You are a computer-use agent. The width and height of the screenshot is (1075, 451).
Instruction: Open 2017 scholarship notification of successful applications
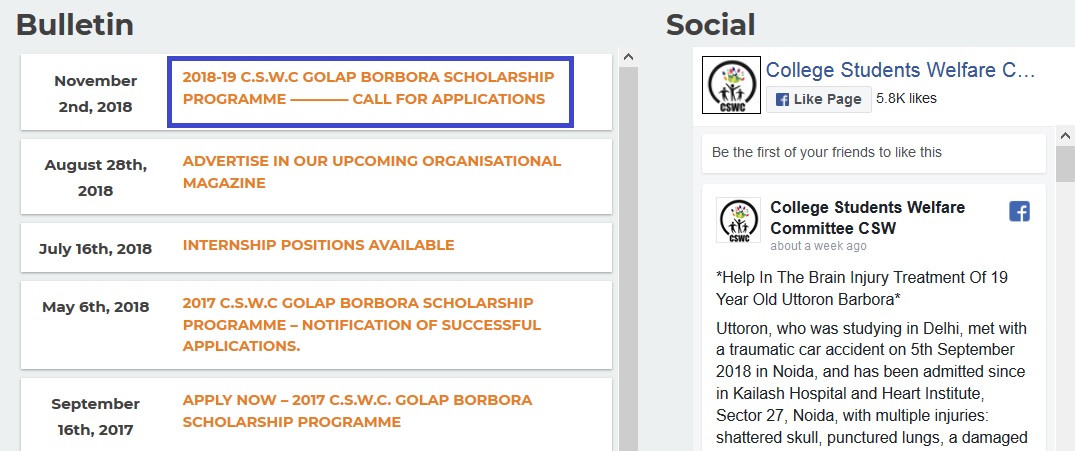[361, 324]
